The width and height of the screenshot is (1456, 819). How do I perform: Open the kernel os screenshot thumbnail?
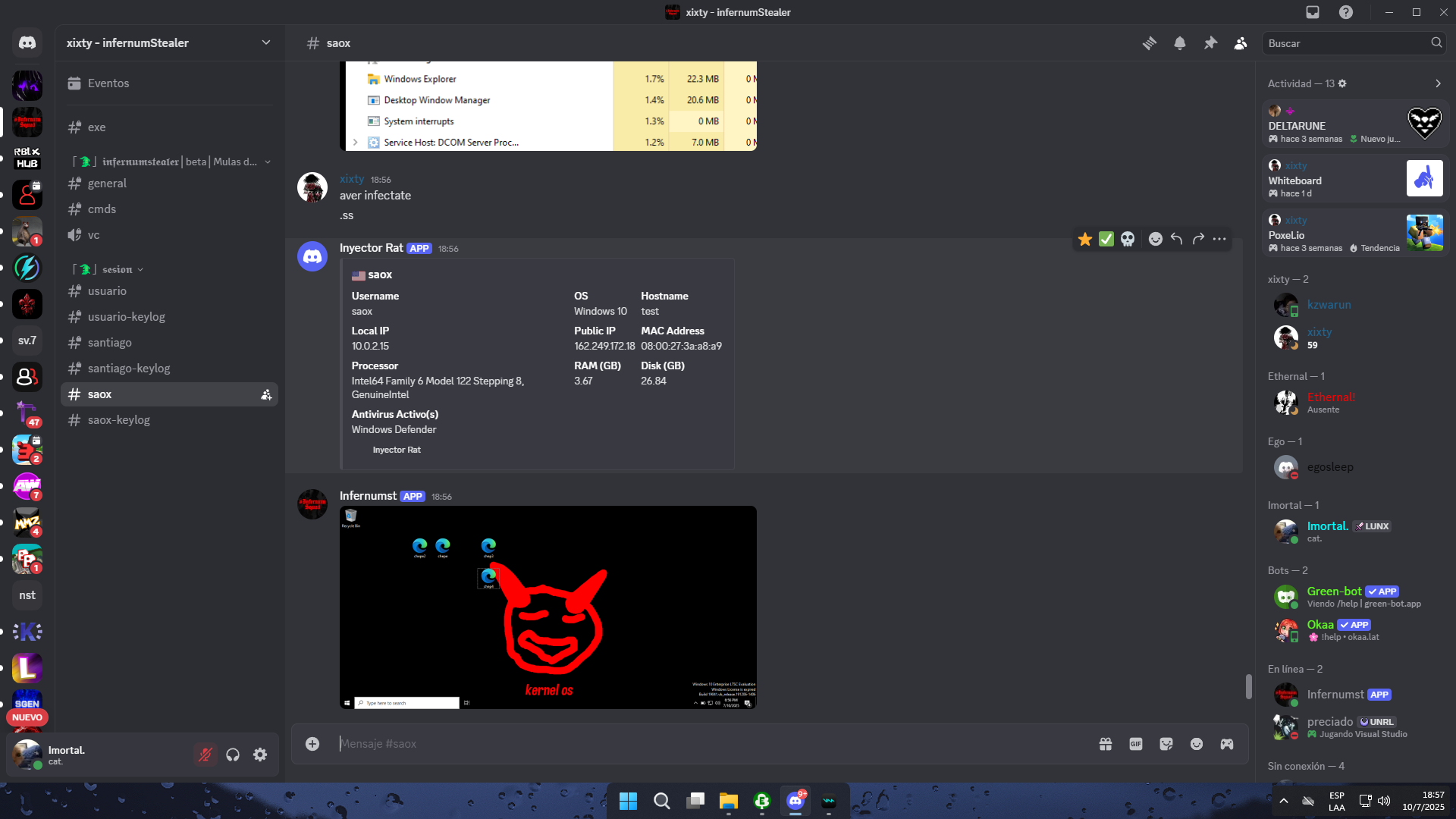point(548,607)
